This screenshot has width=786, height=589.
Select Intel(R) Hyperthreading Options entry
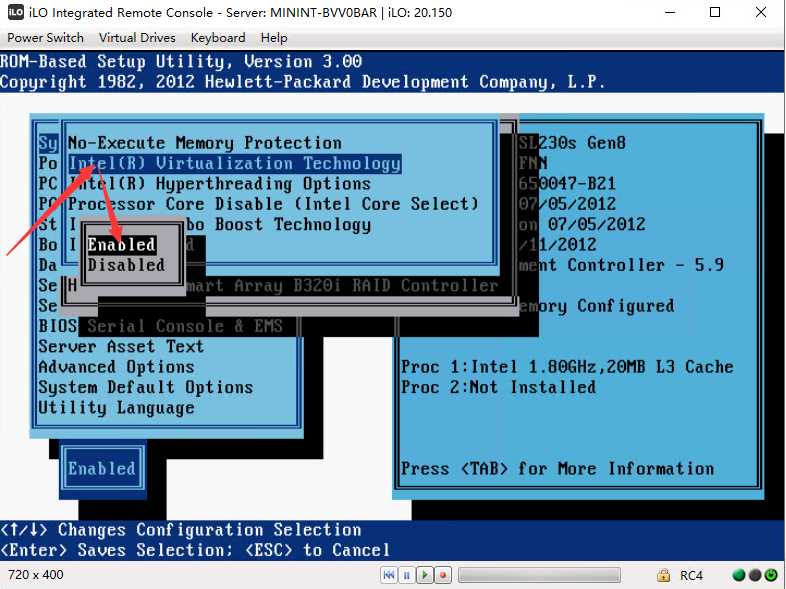point(220,183)
